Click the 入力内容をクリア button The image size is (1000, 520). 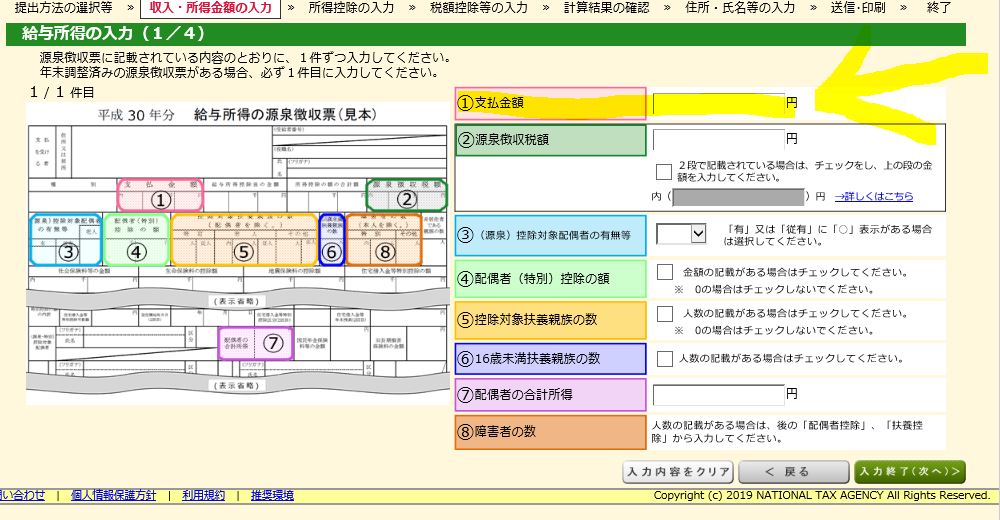click(678, 472)
